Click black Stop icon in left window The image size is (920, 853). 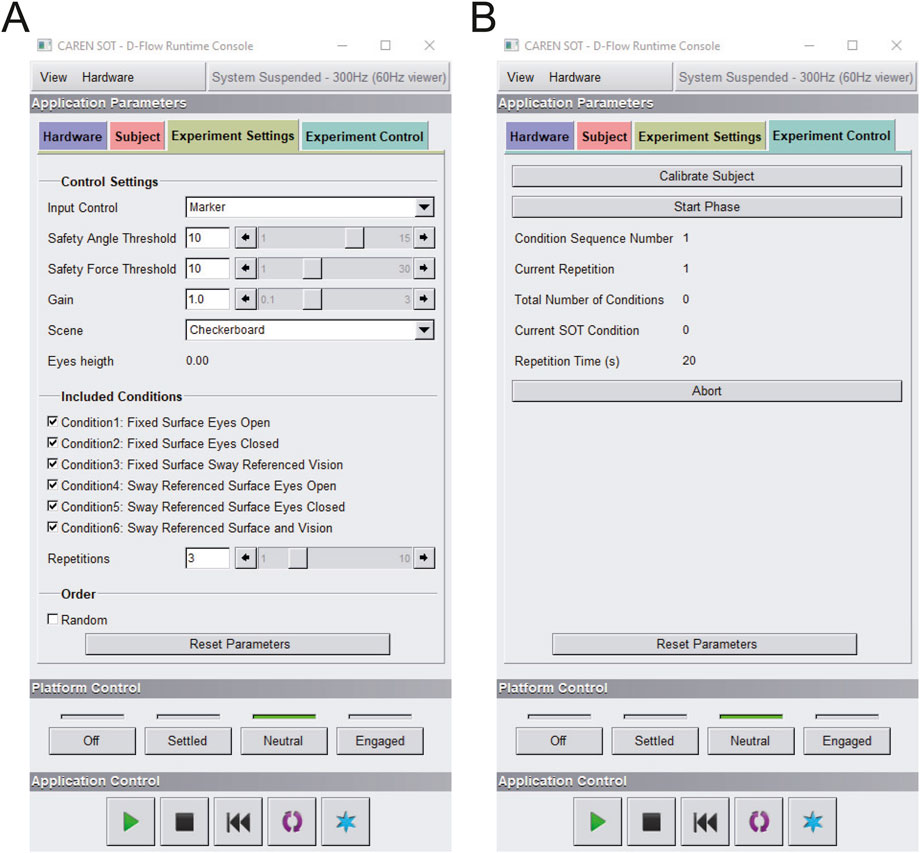point(185,822)
